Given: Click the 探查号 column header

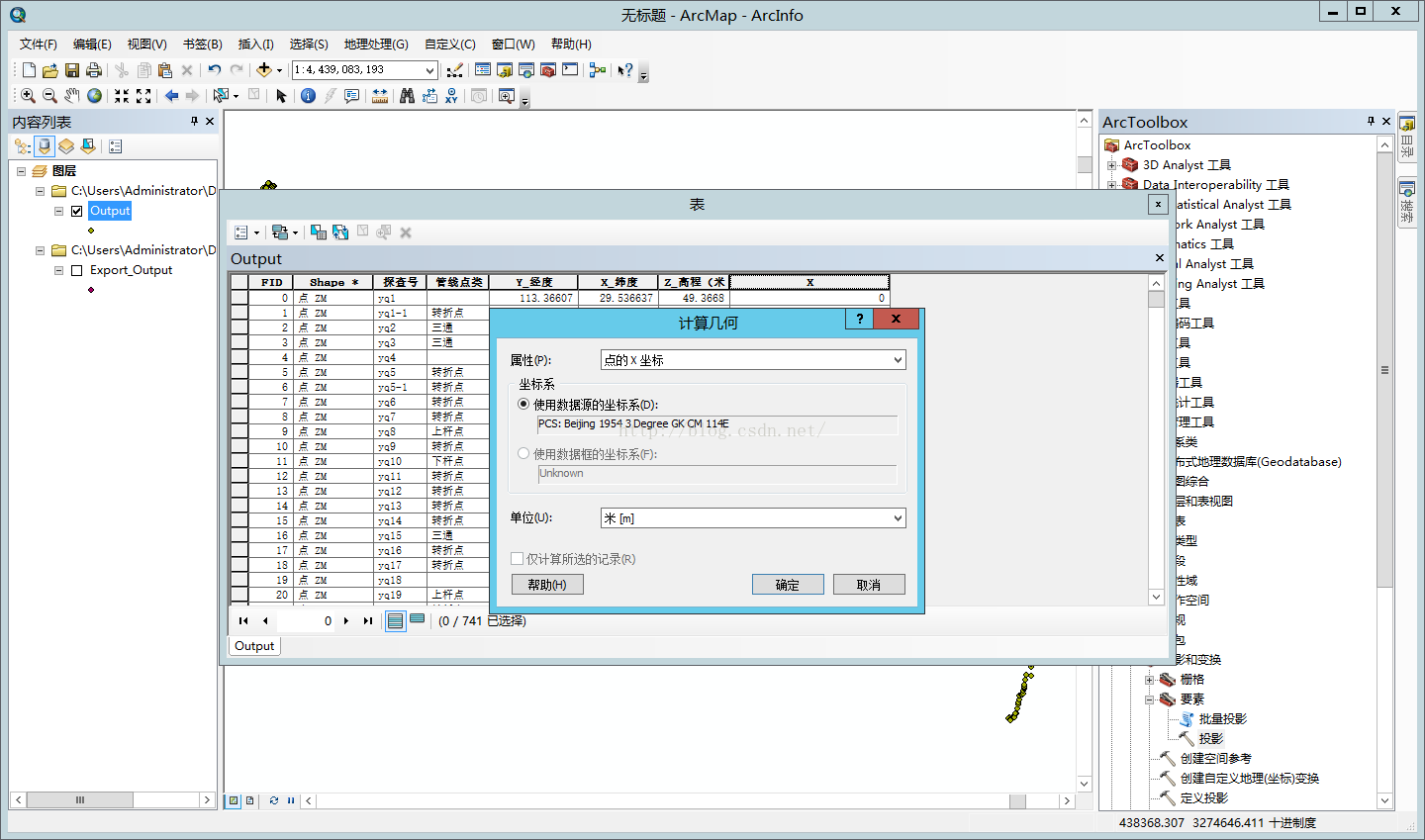Looking at the screenshot, I should click(x=401, y=282).
